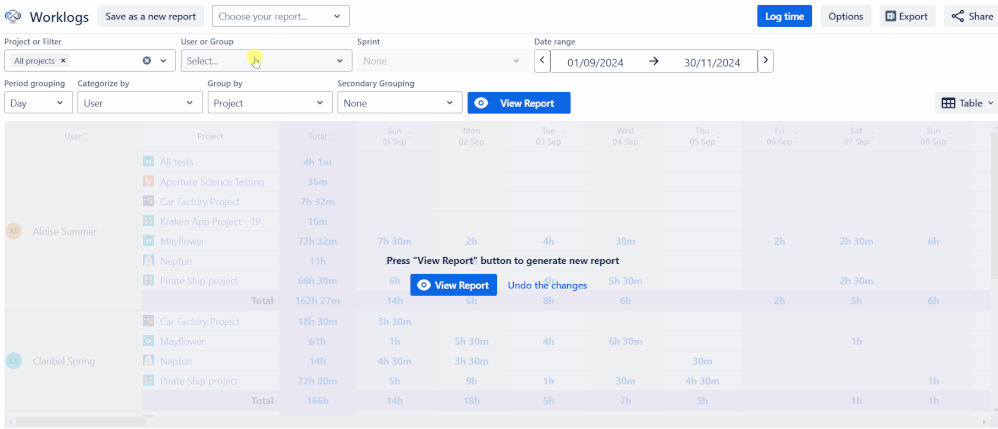Click Aloise Summer's Car Factory Project icon

(148, 202)
